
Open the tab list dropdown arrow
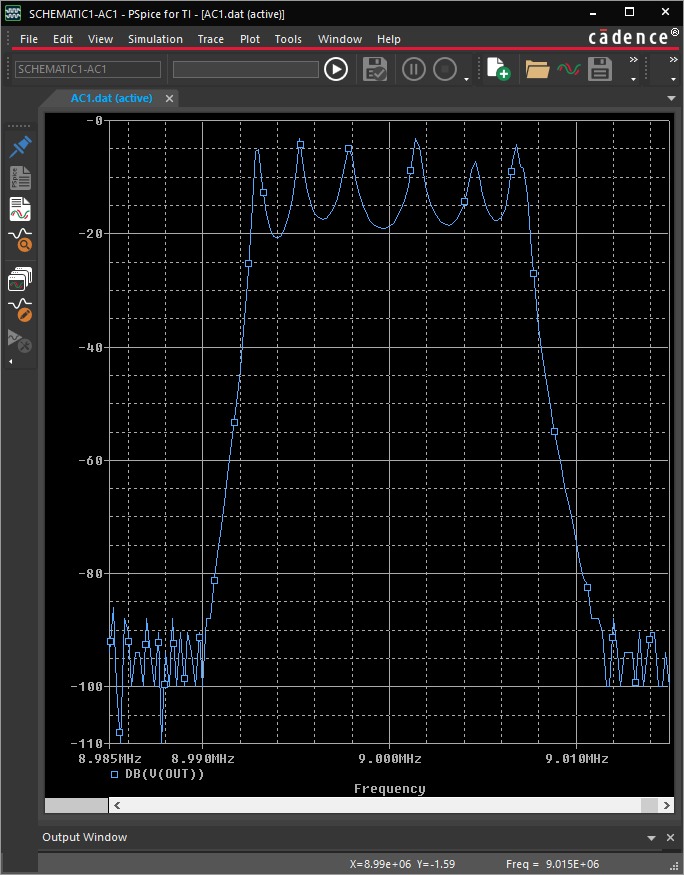671,98
